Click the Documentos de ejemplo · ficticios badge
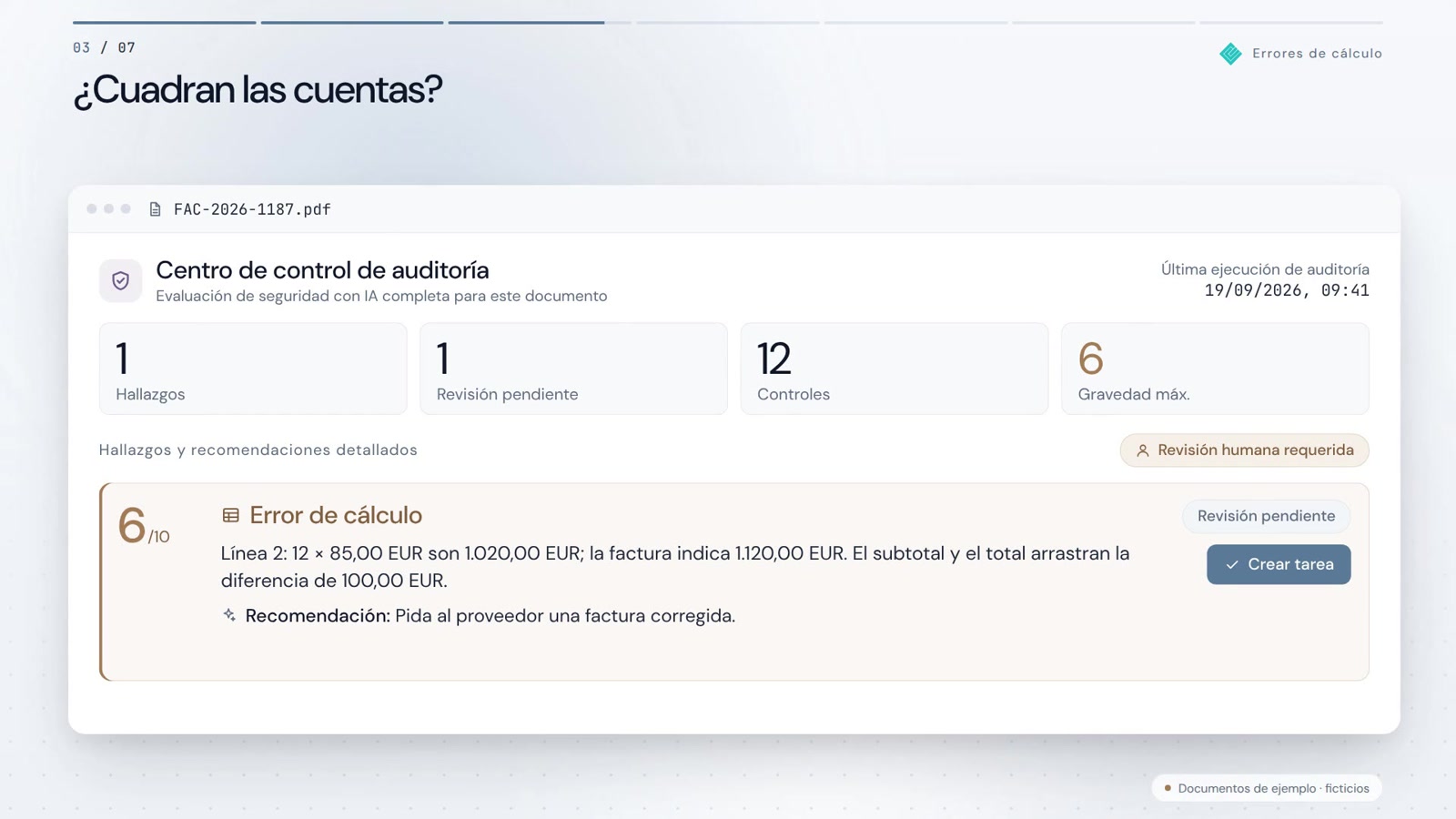The height and width of the screenshot is (819, 1456). tap(1267, 788)
